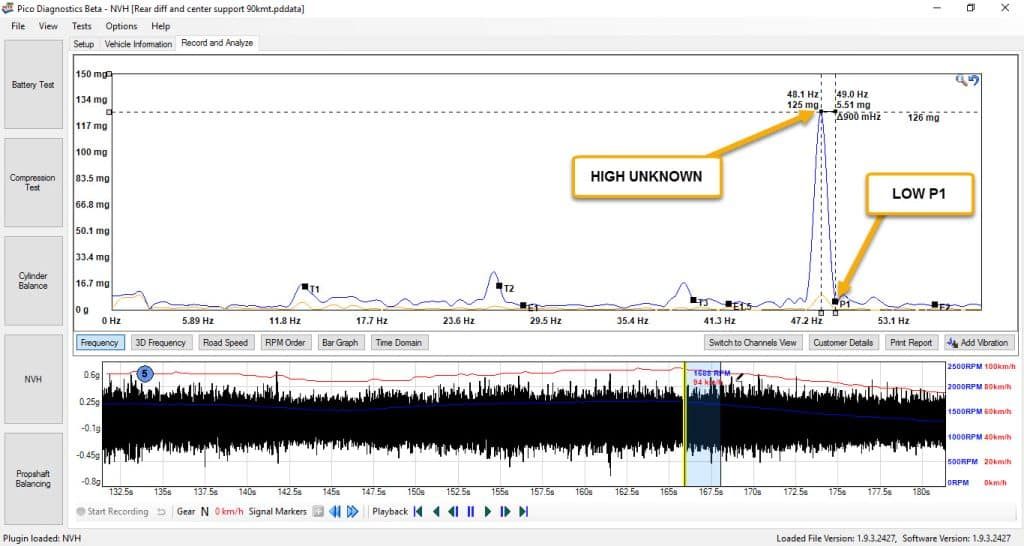Switch to the Vehicle Information tab

138,44
